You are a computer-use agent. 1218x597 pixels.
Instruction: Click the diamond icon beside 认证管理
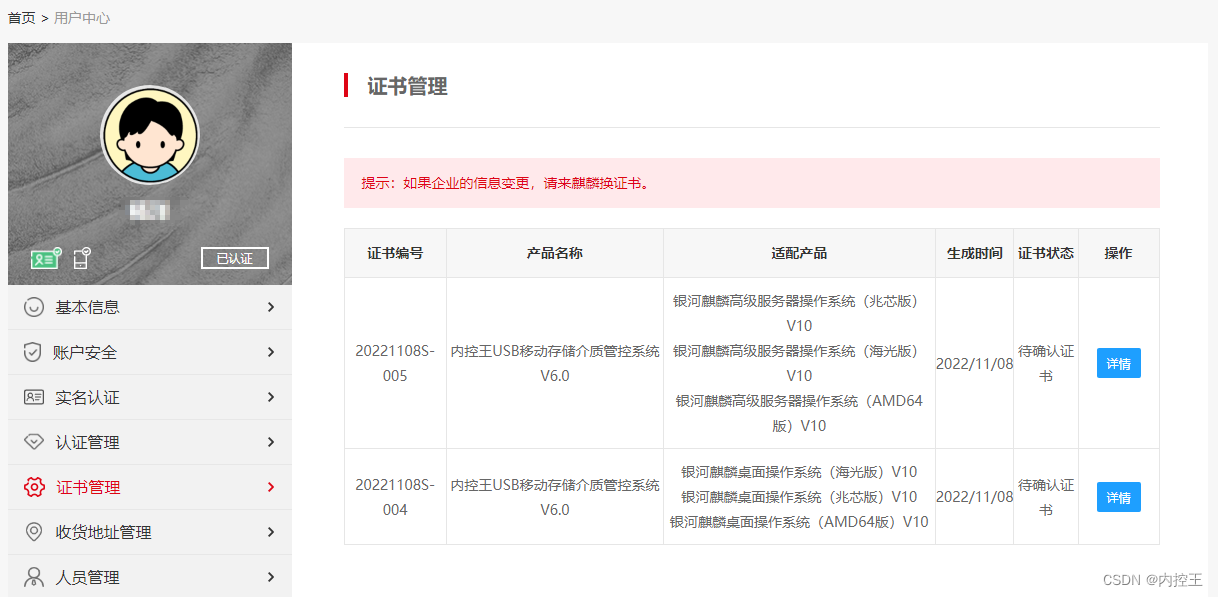click(34, 442)
